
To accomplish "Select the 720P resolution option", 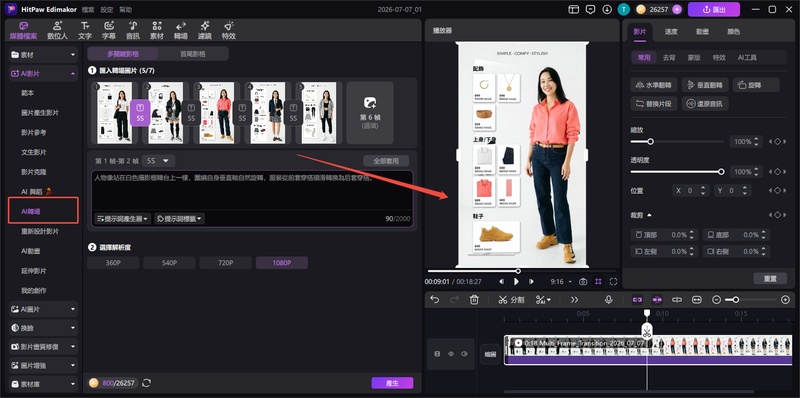I will (x=226, y=263).
